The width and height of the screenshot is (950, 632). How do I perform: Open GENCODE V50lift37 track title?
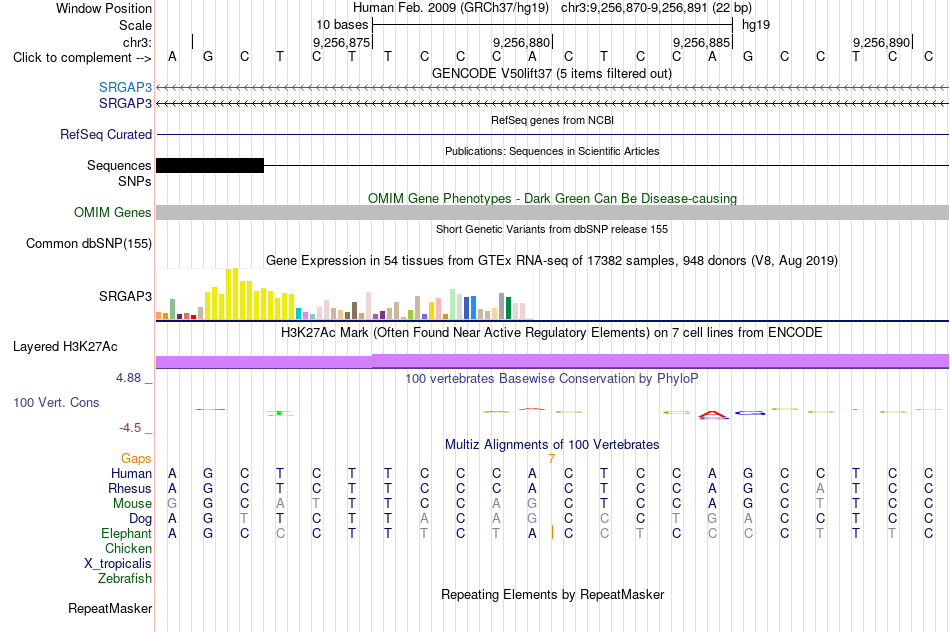click(552, 74)
